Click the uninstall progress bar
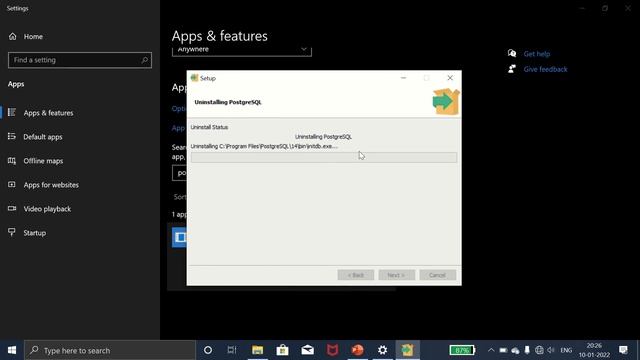 click(x=324, y=158)
